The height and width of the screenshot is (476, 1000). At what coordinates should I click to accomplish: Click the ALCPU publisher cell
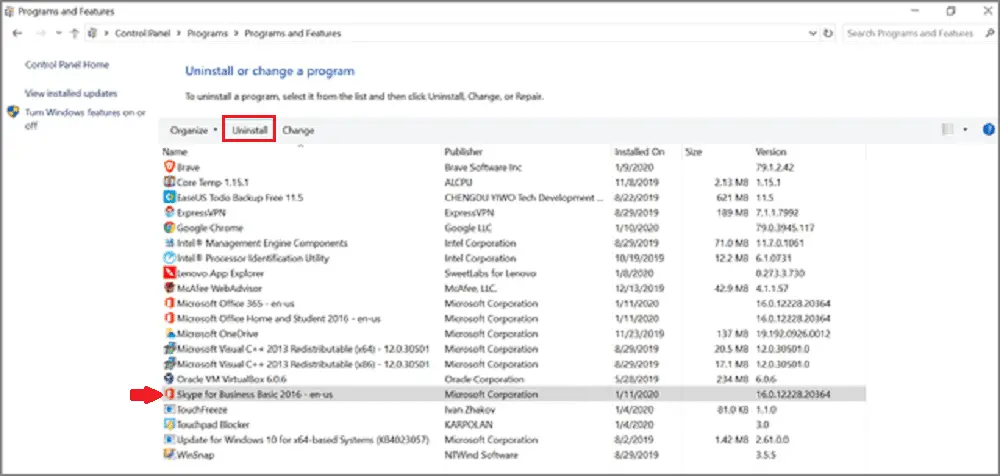(459, 182)
